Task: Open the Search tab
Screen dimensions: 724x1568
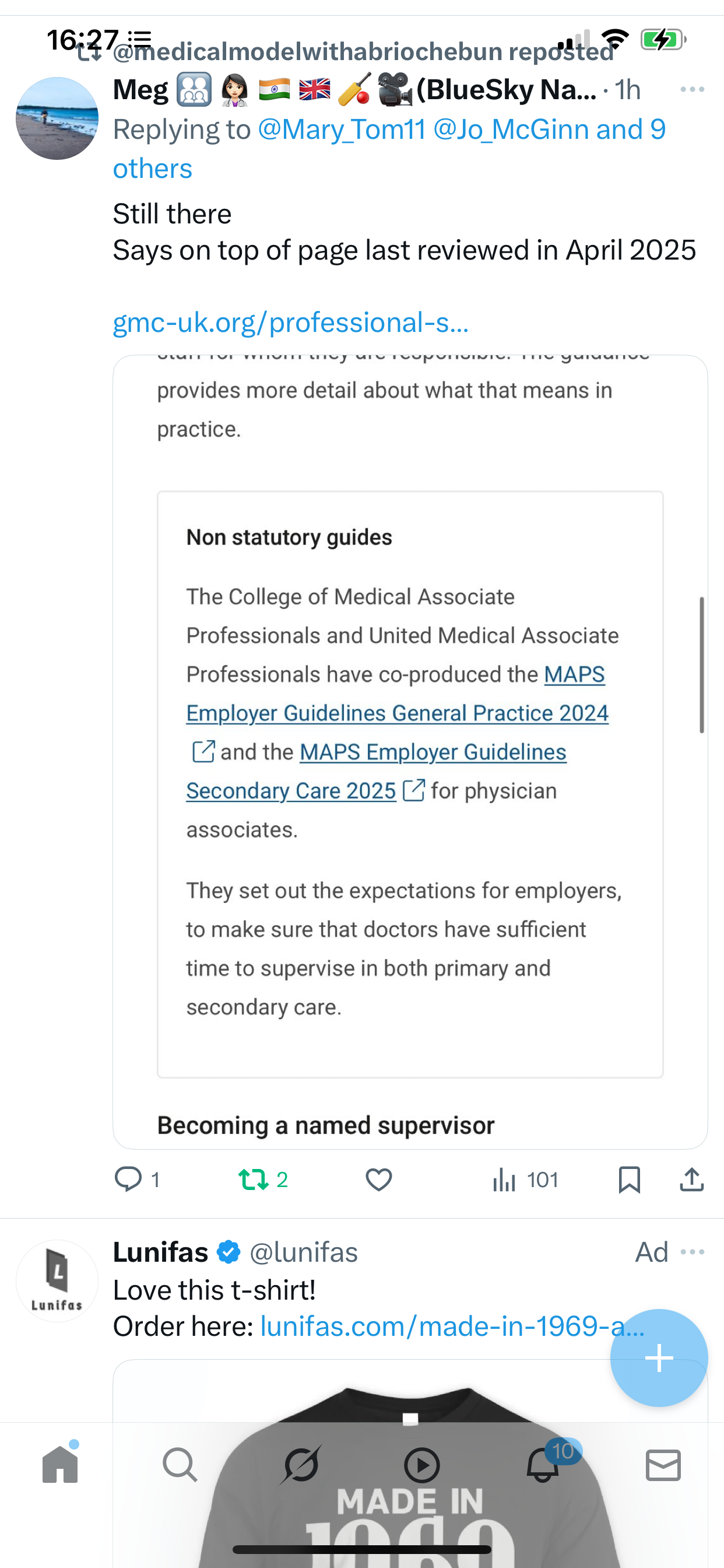Action: 180,1465
